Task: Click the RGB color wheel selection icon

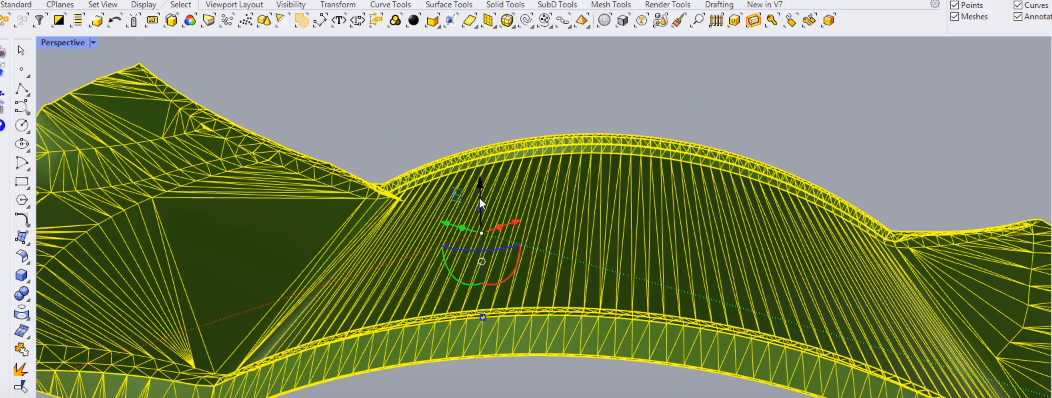Action: coord(190,20)
